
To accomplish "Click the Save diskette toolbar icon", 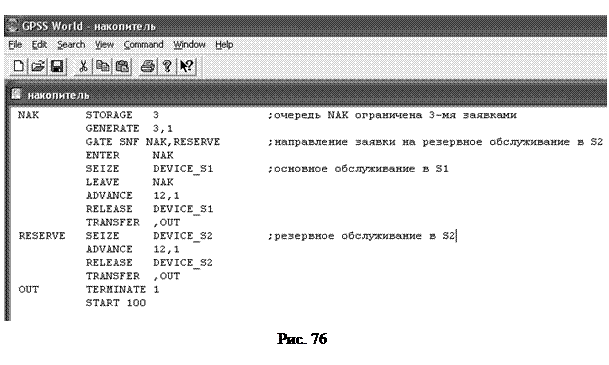I will coord(57,66).
